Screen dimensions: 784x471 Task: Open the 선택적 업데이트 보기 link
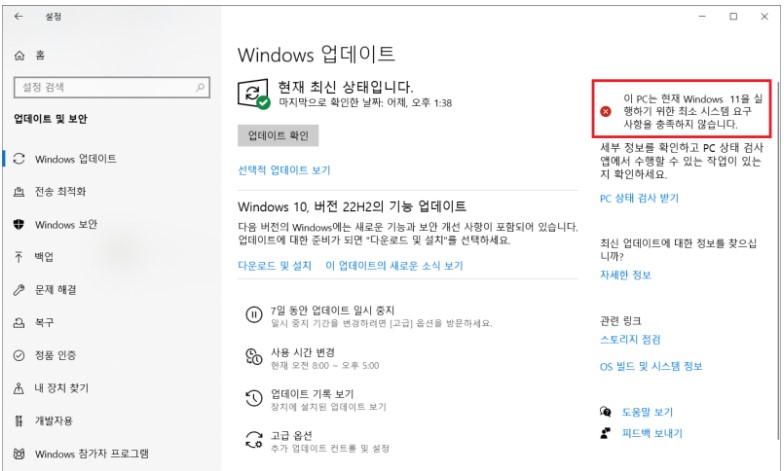284,170
